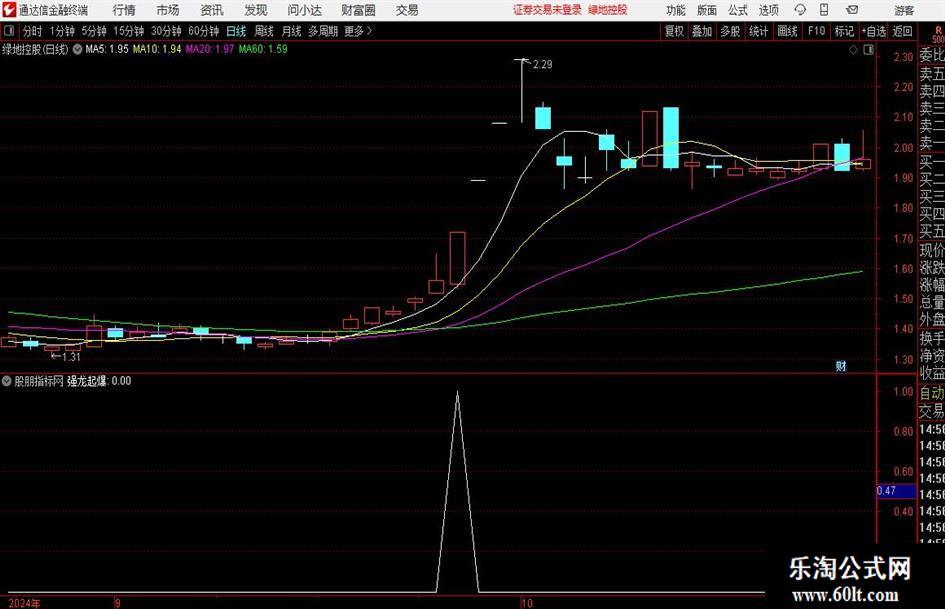
Task: Toggle the sub-chart indicator circle next to 股朋指标网
Action: 7,381
